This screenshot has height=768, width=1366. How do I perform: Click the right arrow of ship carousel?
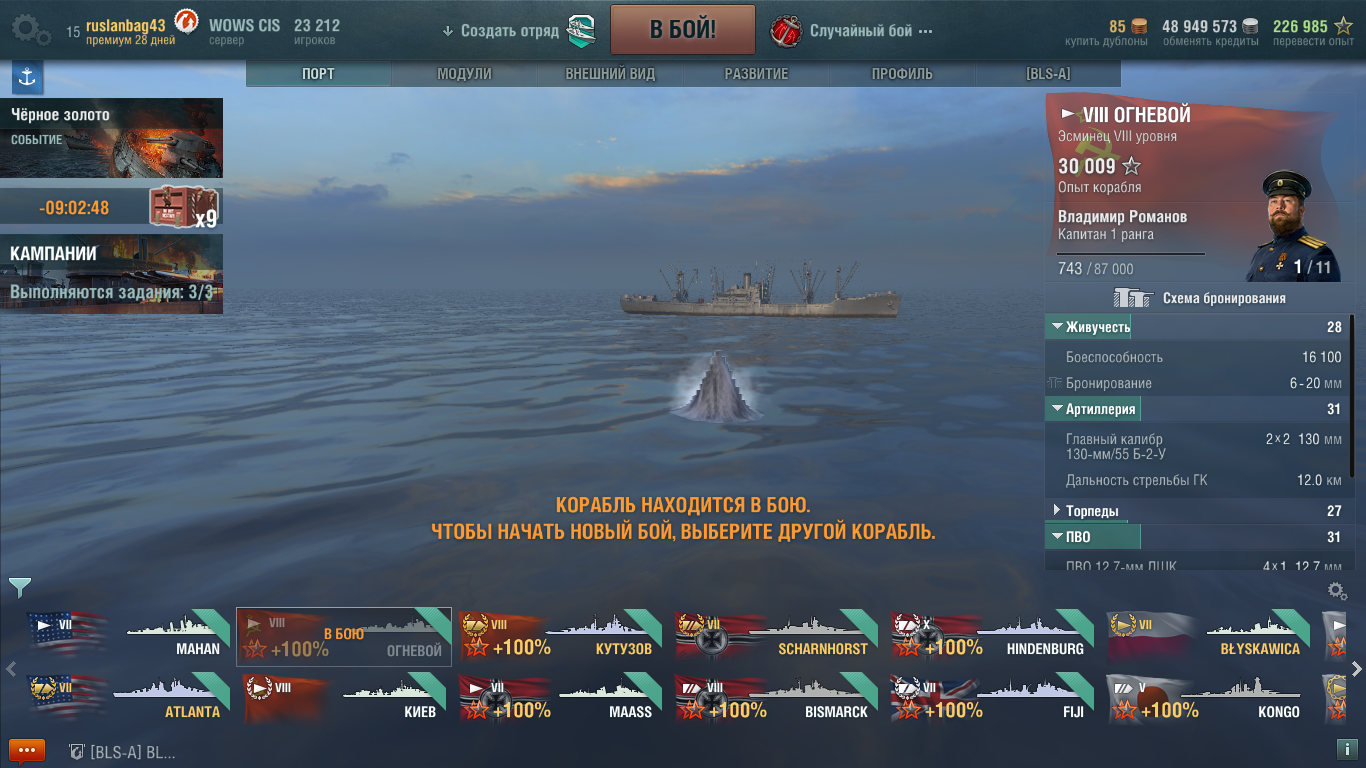pyautogui.click(x=1356, y=668)
